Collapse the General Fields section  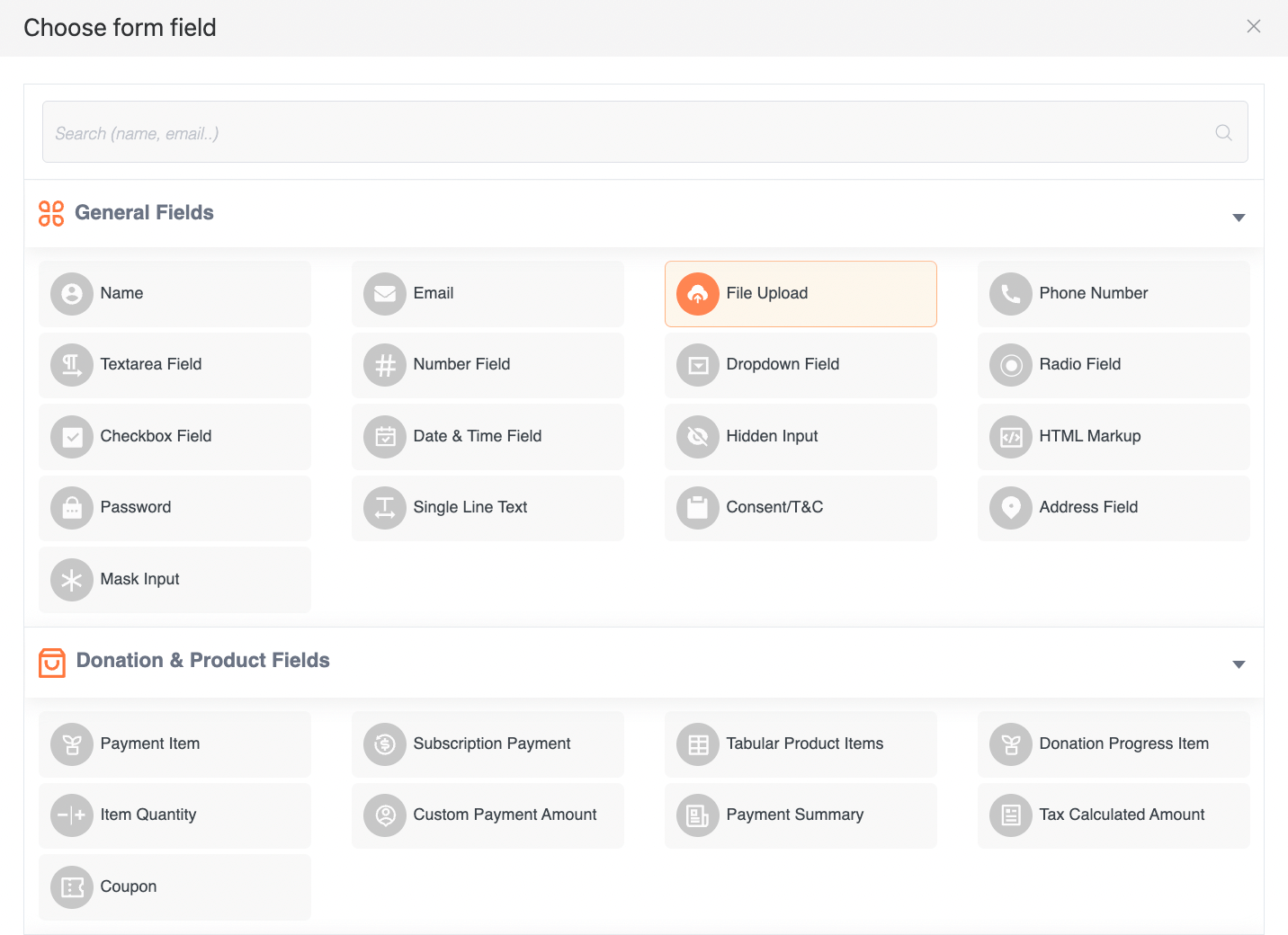pyautogui.click(x=1239, y=217)
